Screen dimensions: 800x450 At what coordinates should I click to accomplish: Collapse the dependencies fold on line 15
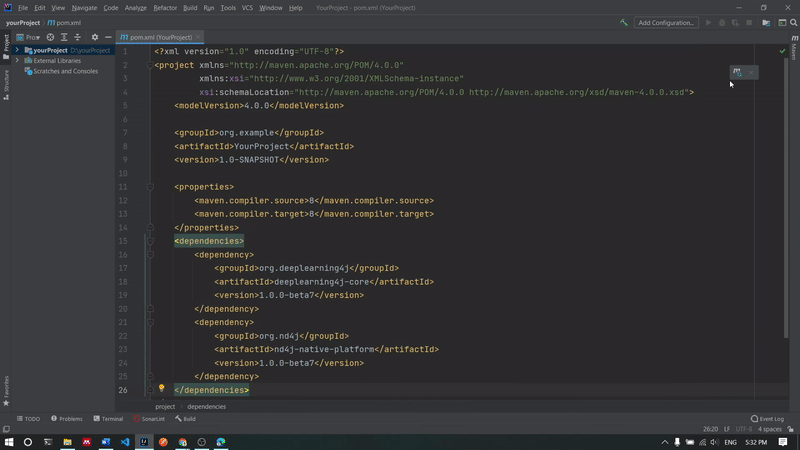click(x=151, y=241)
